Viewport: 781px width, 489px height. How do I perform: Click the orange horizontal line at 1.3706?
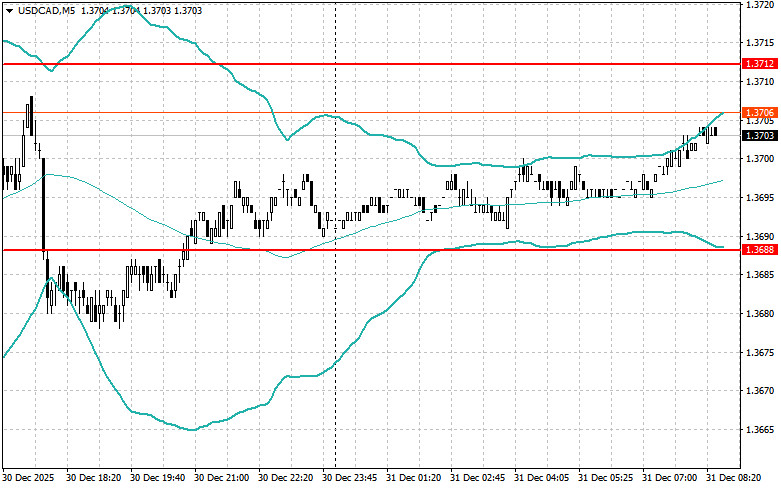[x=400, y=112]
